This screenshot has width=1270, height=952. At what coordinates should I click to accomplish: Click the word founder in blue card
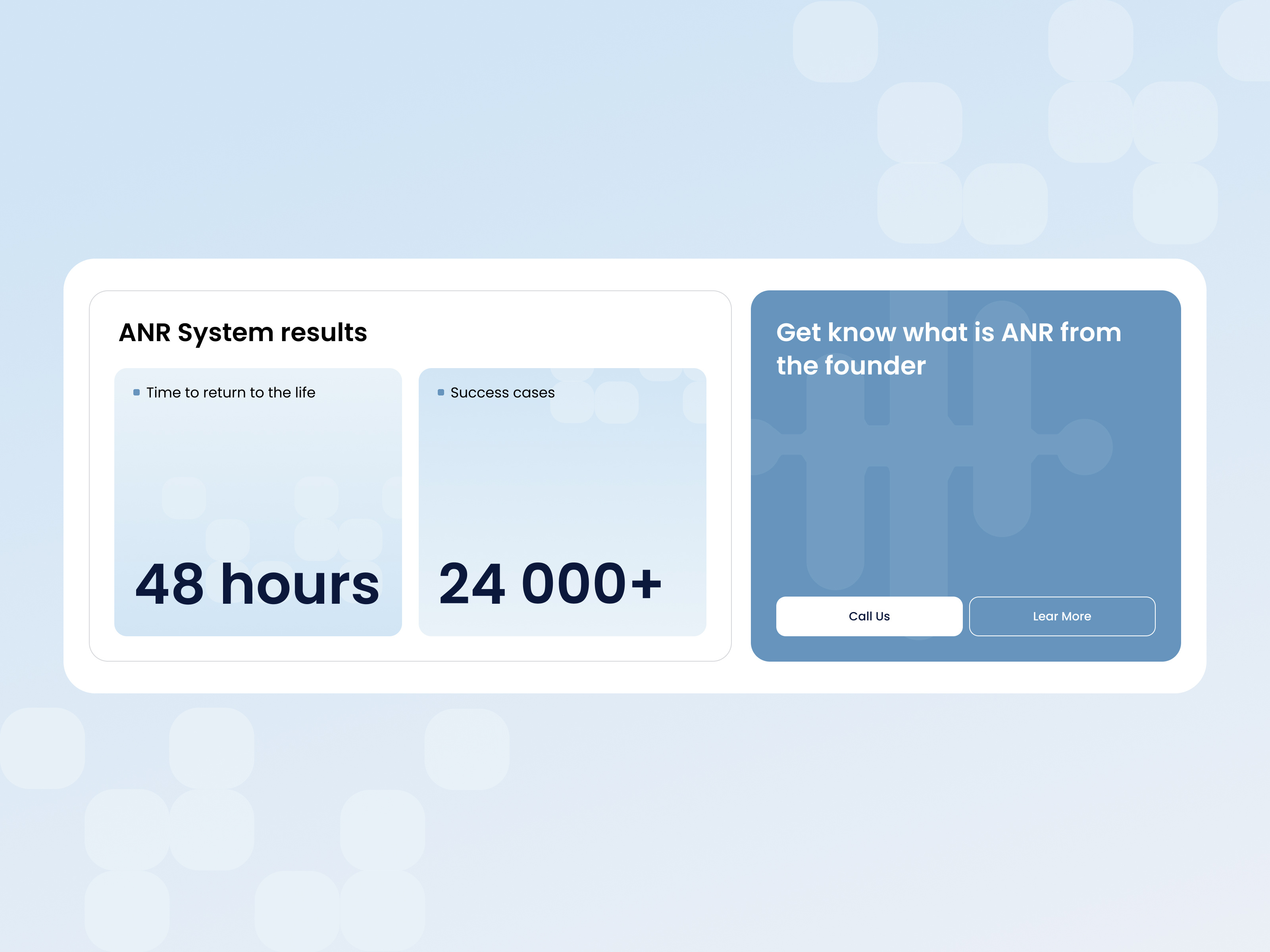coord(875,366)
